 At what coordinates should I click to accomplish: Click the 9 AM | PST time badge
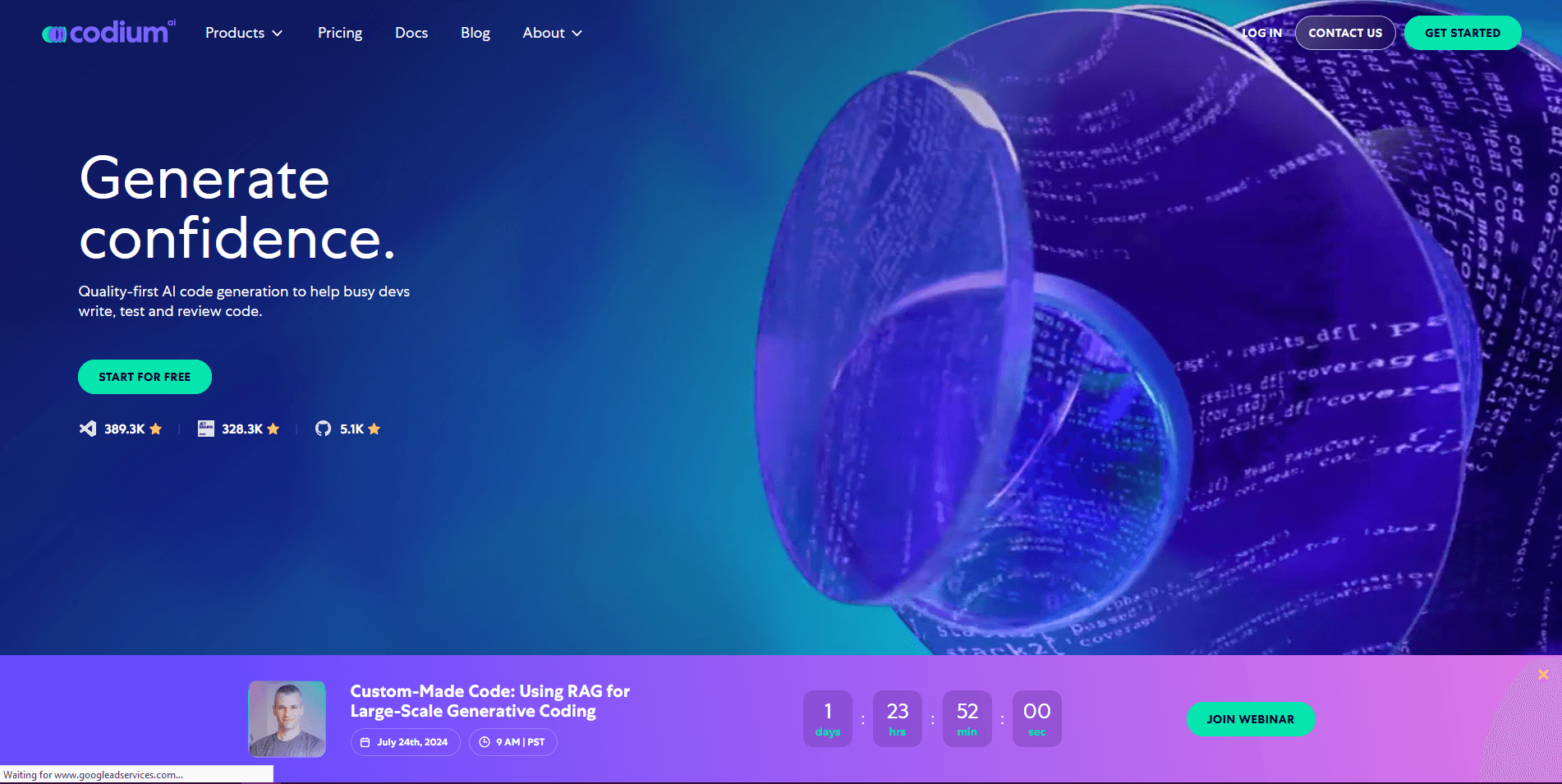(512, 742)
